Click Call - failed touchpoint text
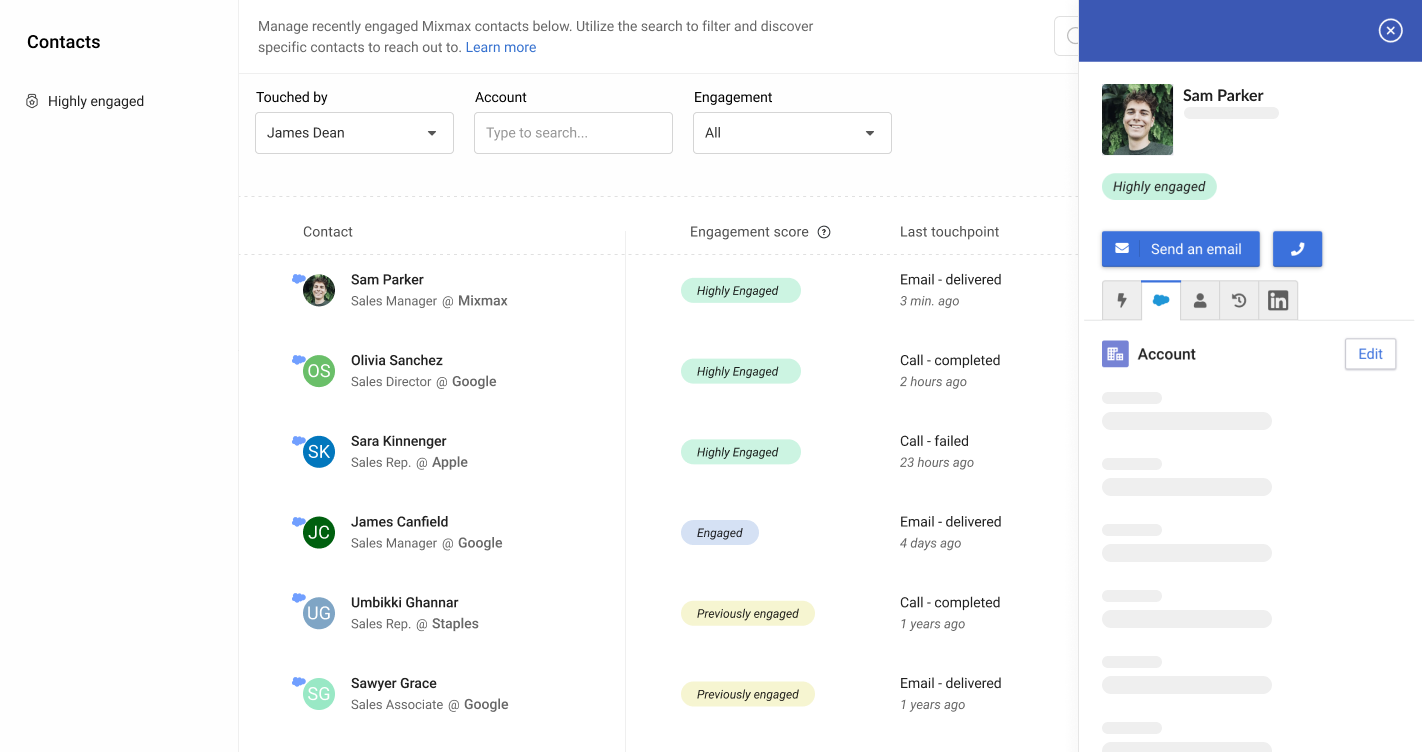Screen dimensions: 1422x752 tap(934, 441)
